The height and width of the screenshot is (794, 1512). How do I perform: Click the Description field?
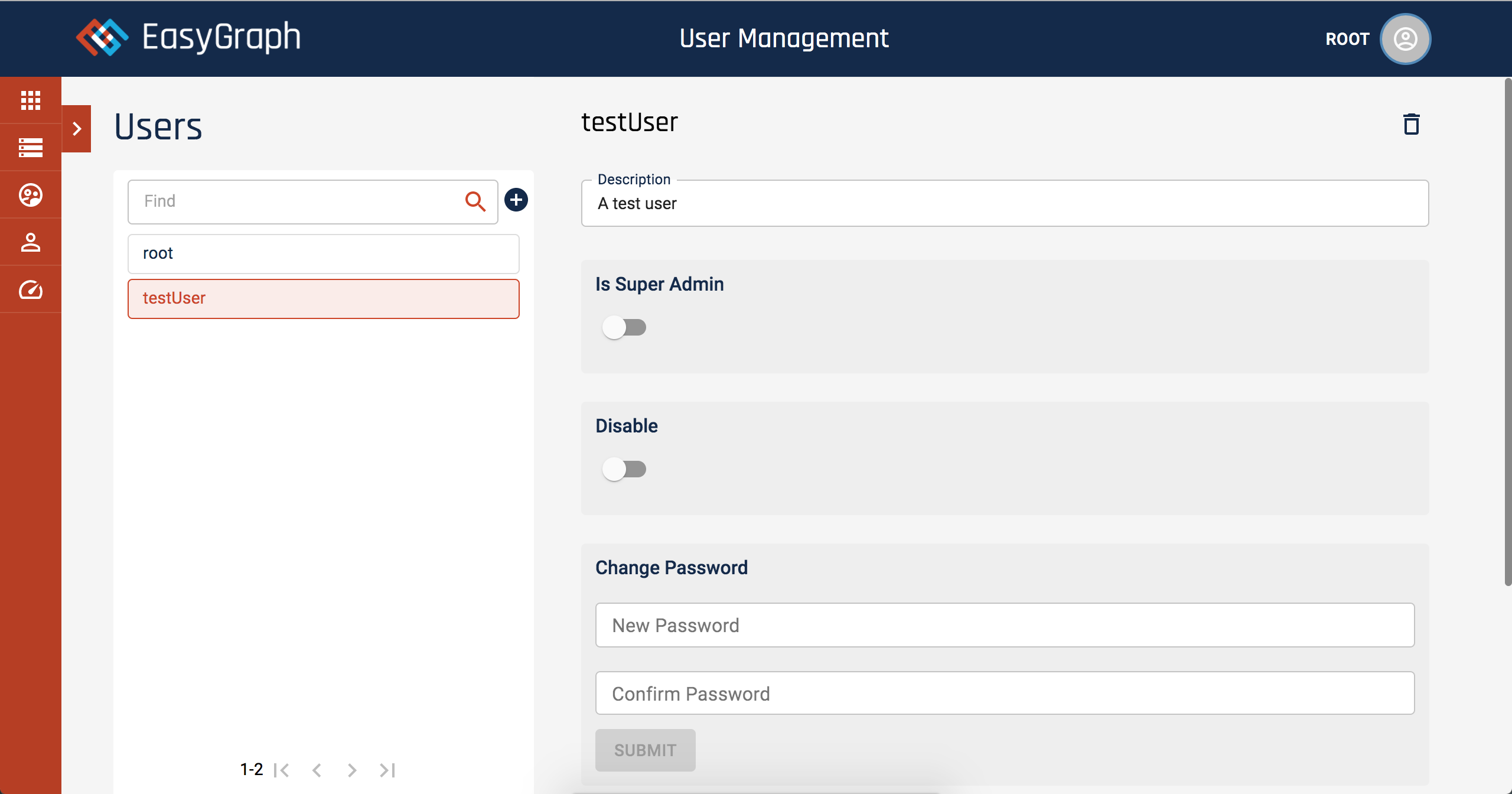coord(1005,203)
